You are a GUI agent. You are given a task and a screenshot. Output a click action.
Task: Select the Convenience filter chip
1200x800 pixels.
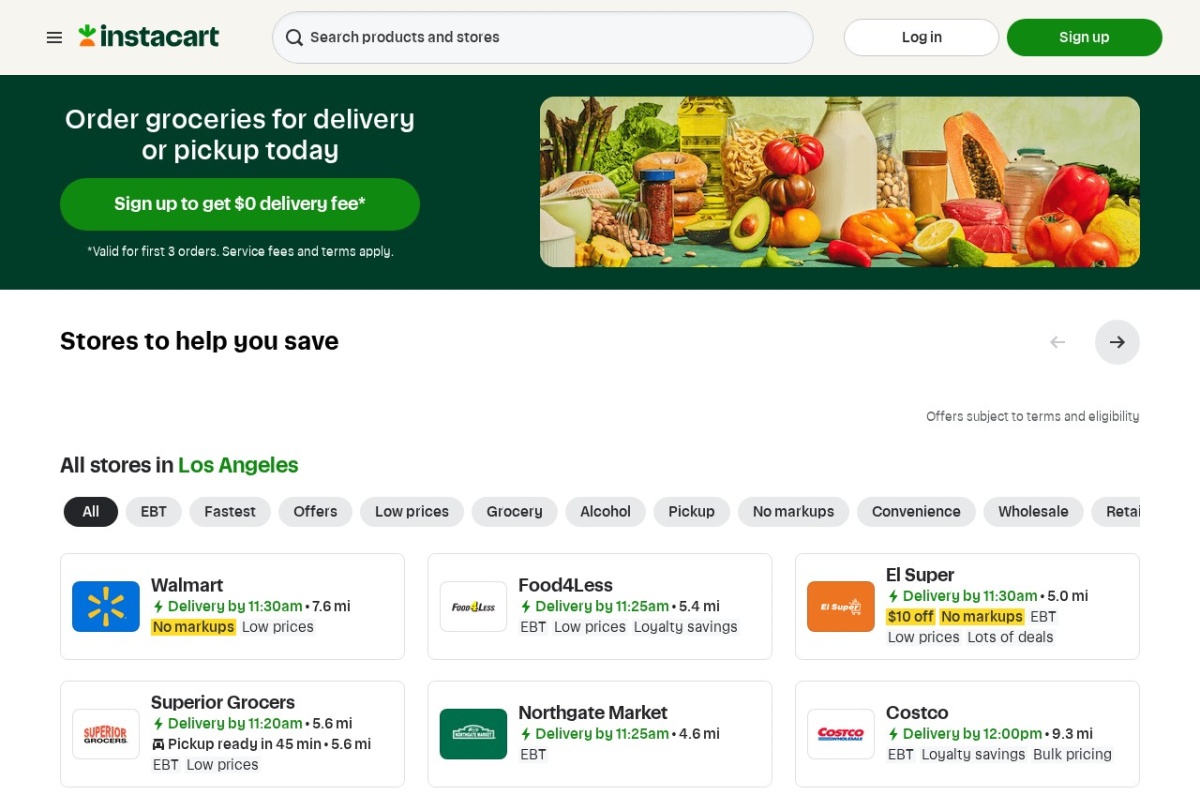point(916,511)
